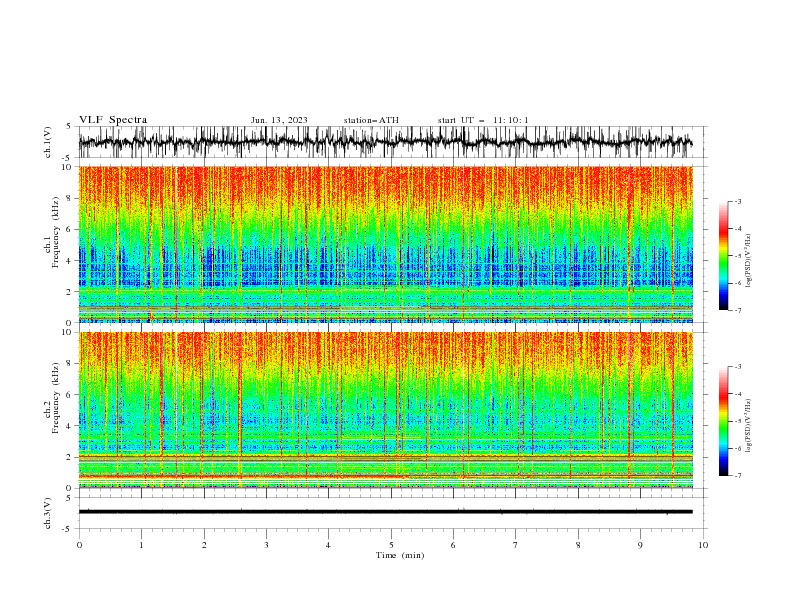792x612 pixels.
Task: Click the ch.2 'Frequency (kHz)' axis label
Action: (56, 398)
